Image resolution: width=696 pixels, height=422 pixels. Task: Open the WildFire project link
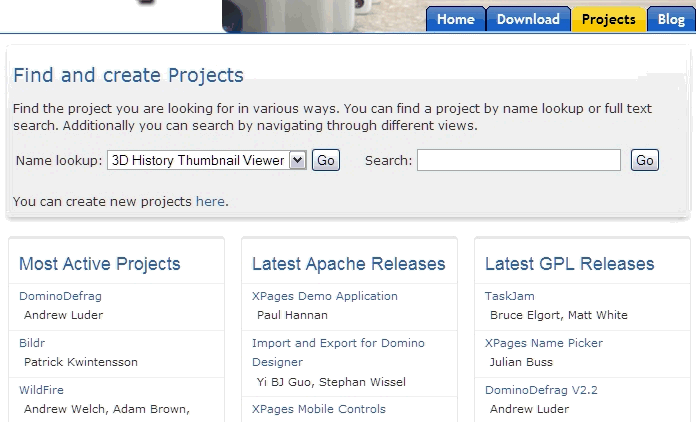pos(41,390)
